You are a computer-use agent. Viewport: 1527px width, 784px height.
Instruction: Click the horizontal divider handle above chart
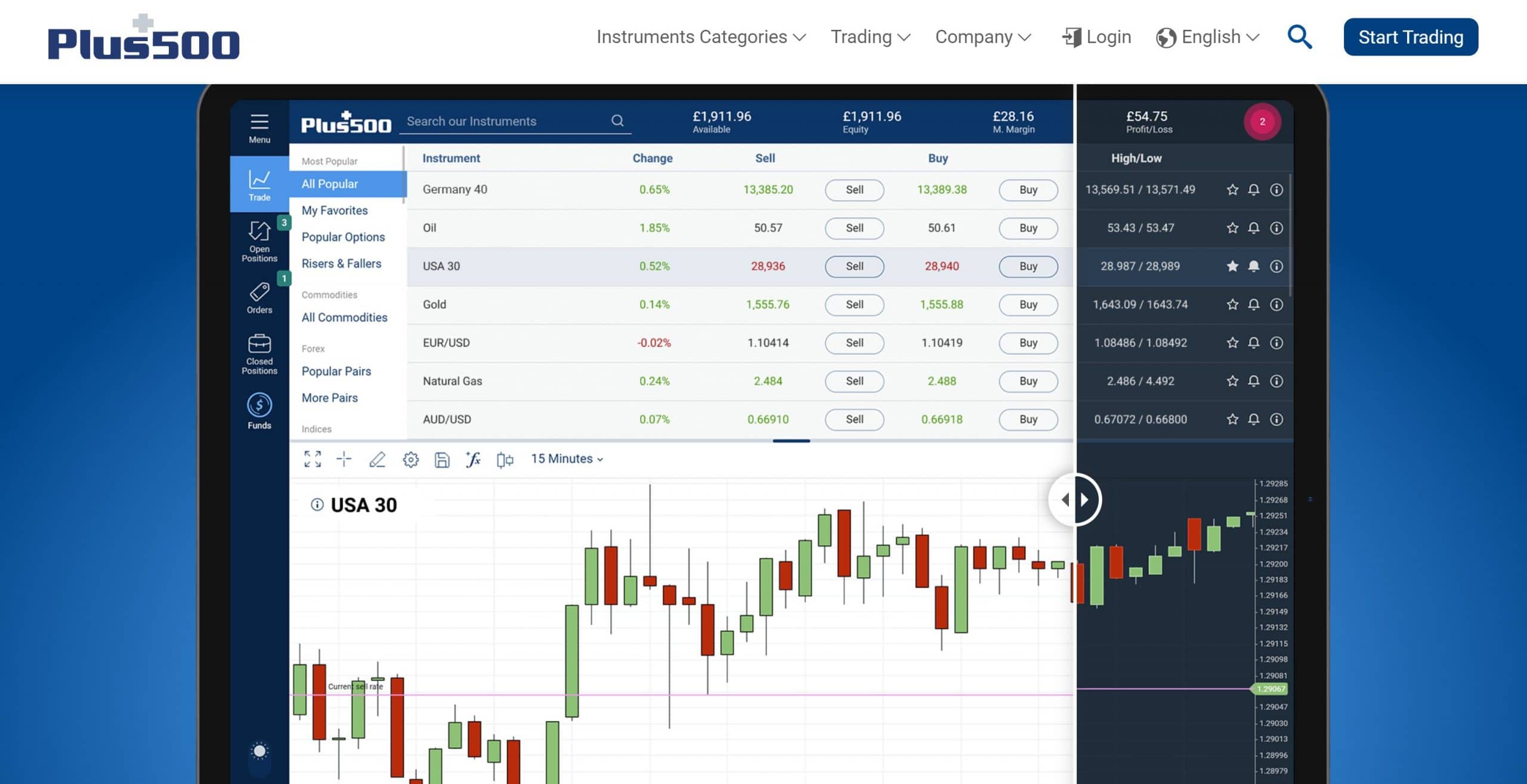point(791,441)
